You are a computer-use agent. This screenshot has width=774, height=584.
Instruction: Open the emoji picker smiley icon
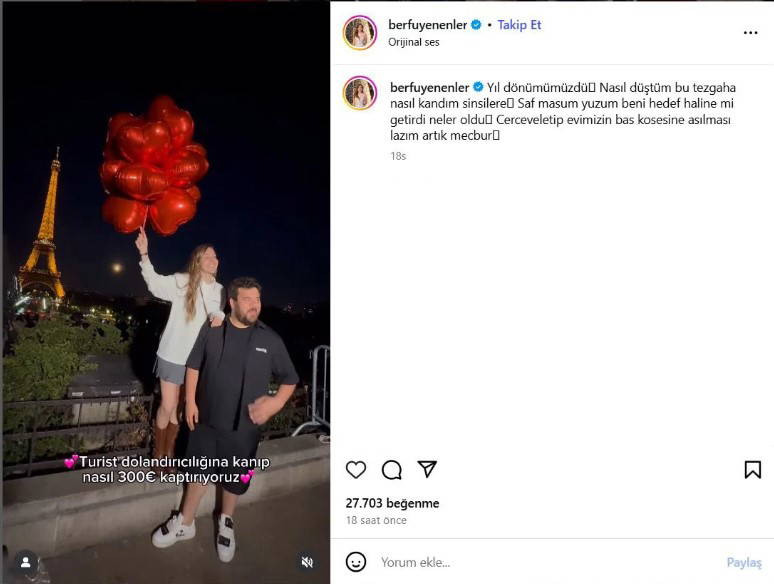(x=356, y=562)
